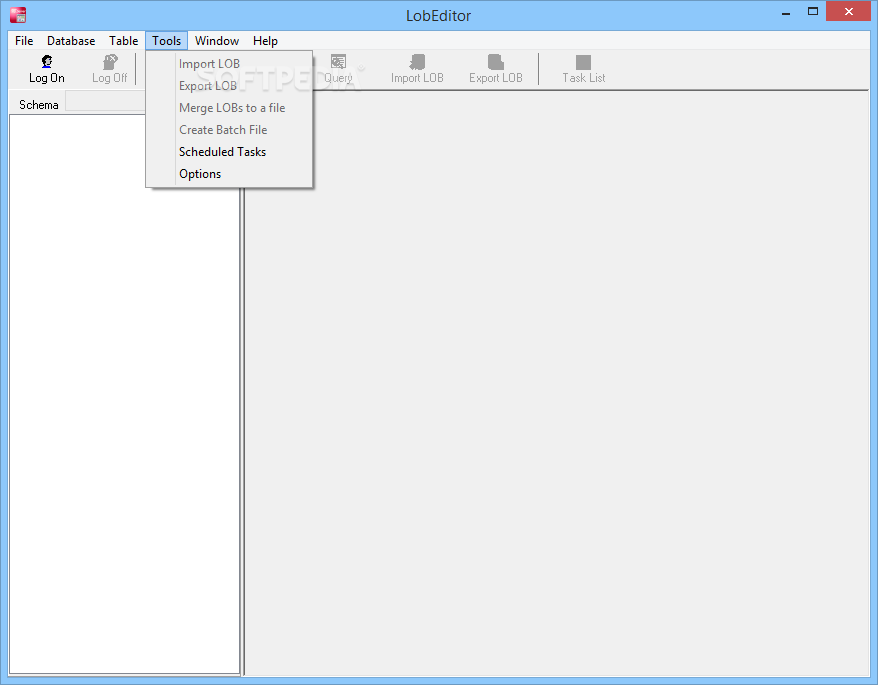Click the Import LOB toolbar icon

[417, 69]
